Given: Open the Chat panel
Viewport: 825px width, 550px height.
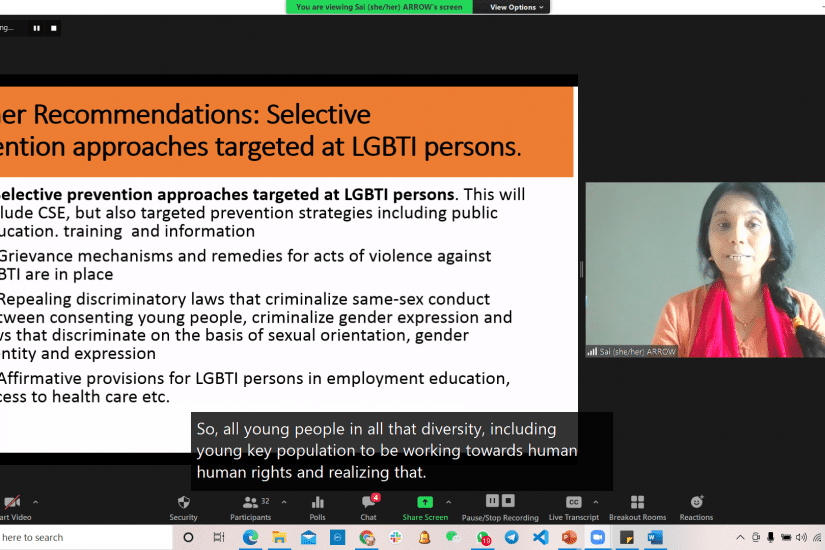Looking at the screenshot, I should pos(368,503).
